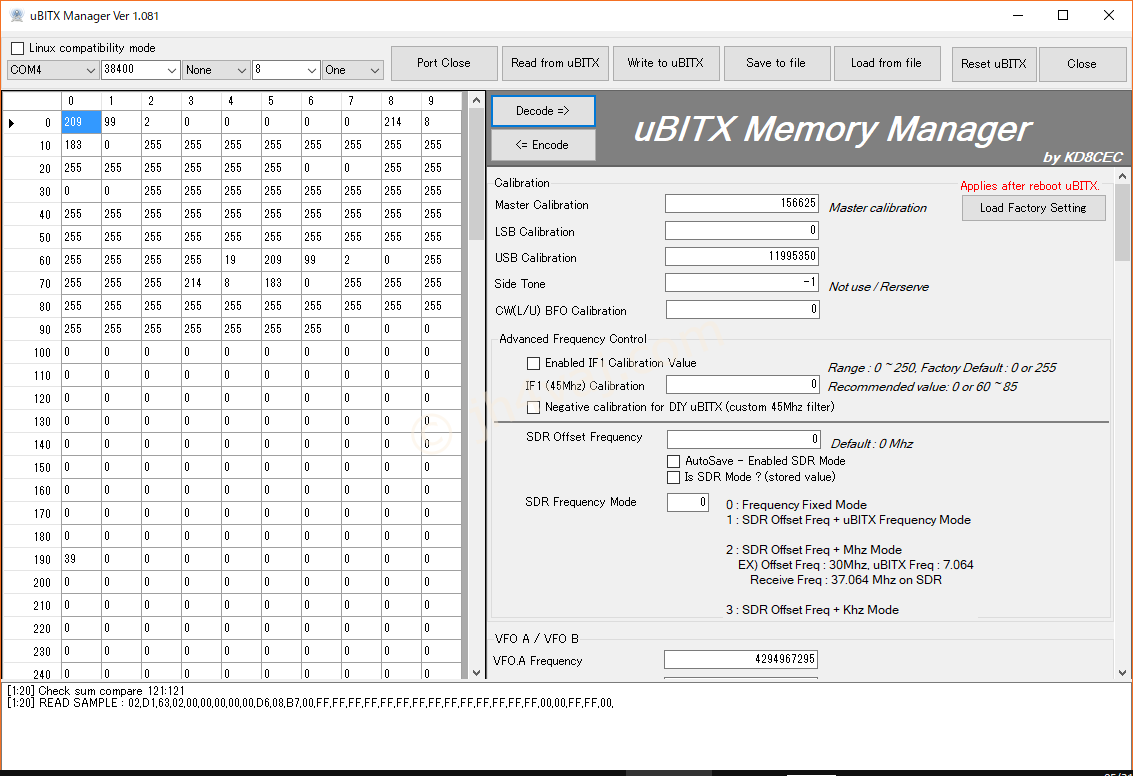Select the cell with 214 in row 0

click(401, 122)
